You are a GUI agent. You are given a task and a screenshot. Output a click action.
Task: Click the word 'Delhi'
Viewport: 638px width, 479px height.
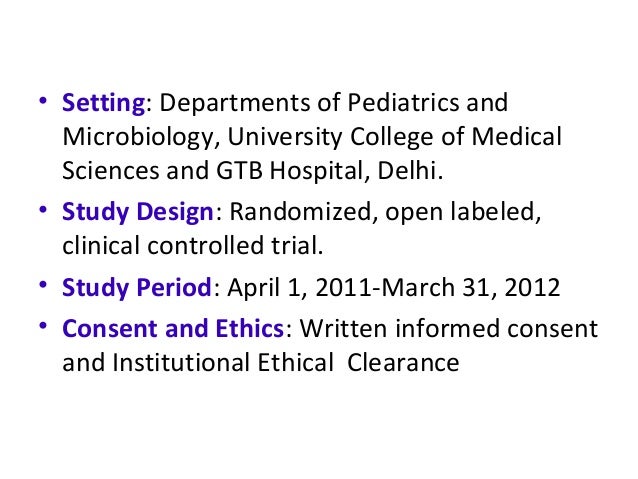pyautogui.click(x=407, y=170)
